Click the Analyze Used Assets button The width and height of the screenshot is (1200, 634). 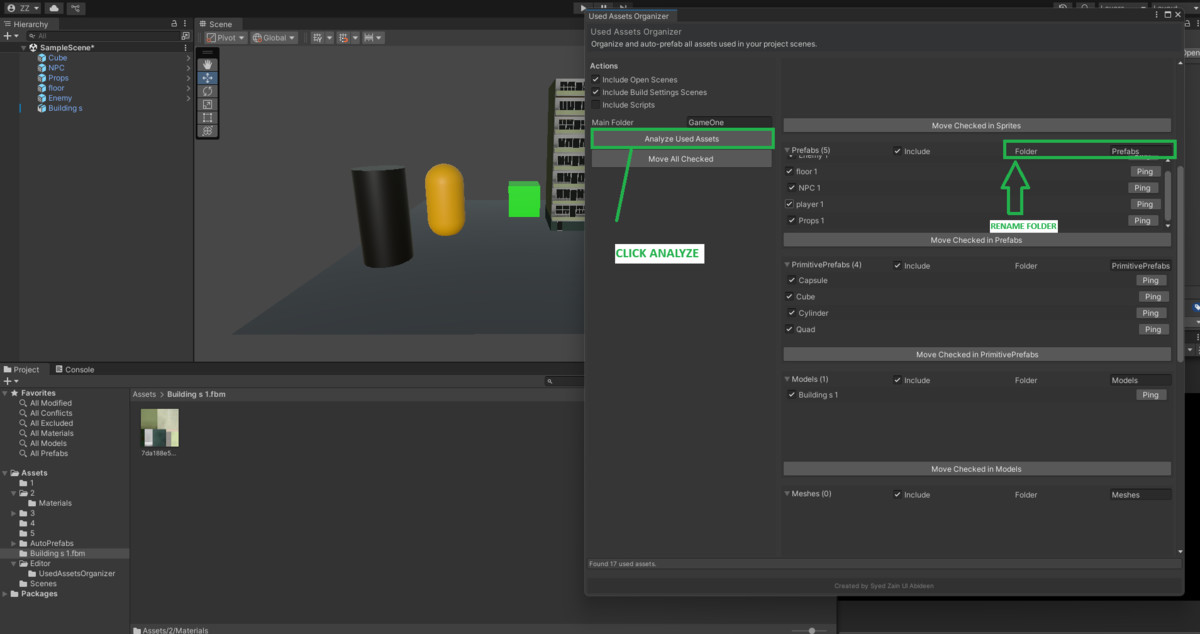(x=682, y=139)
